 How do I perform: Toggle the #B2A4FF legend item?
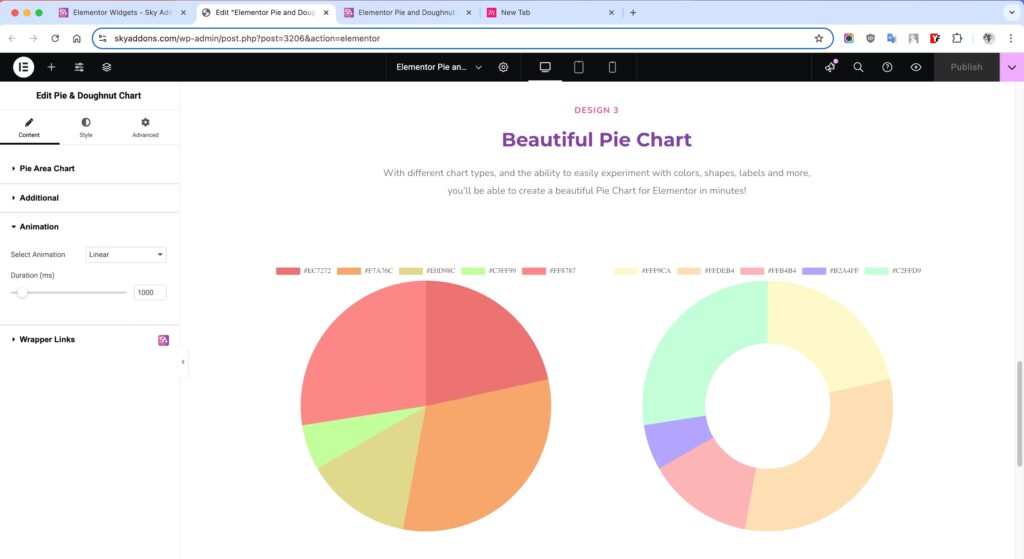pos(830,271)
